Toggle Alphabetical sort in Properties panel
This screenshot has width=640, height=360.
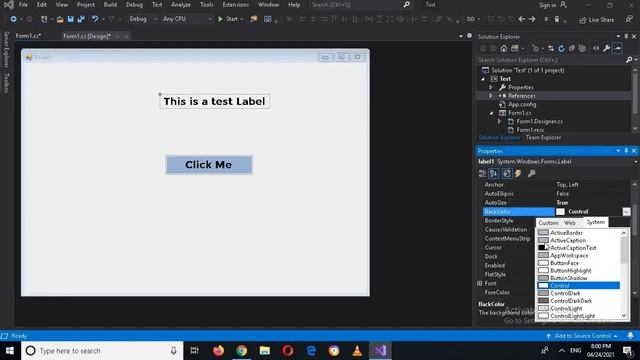tap(494, 173)
